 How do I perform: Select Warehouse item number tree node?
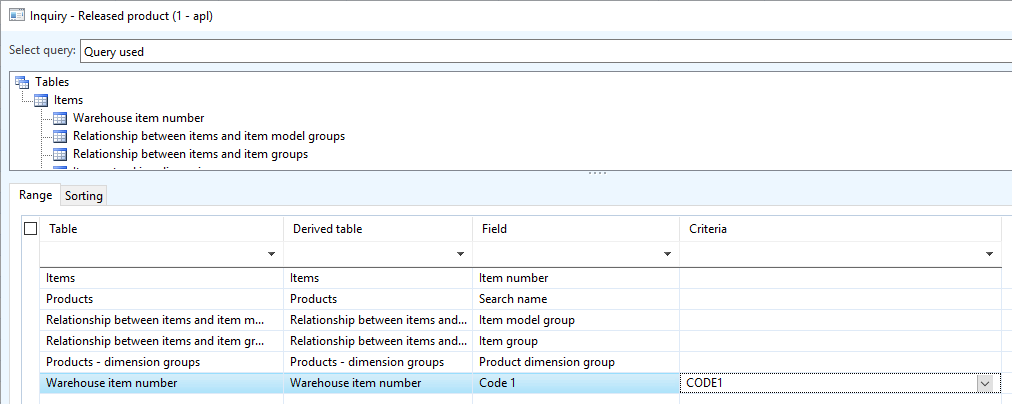pos(139,118)
